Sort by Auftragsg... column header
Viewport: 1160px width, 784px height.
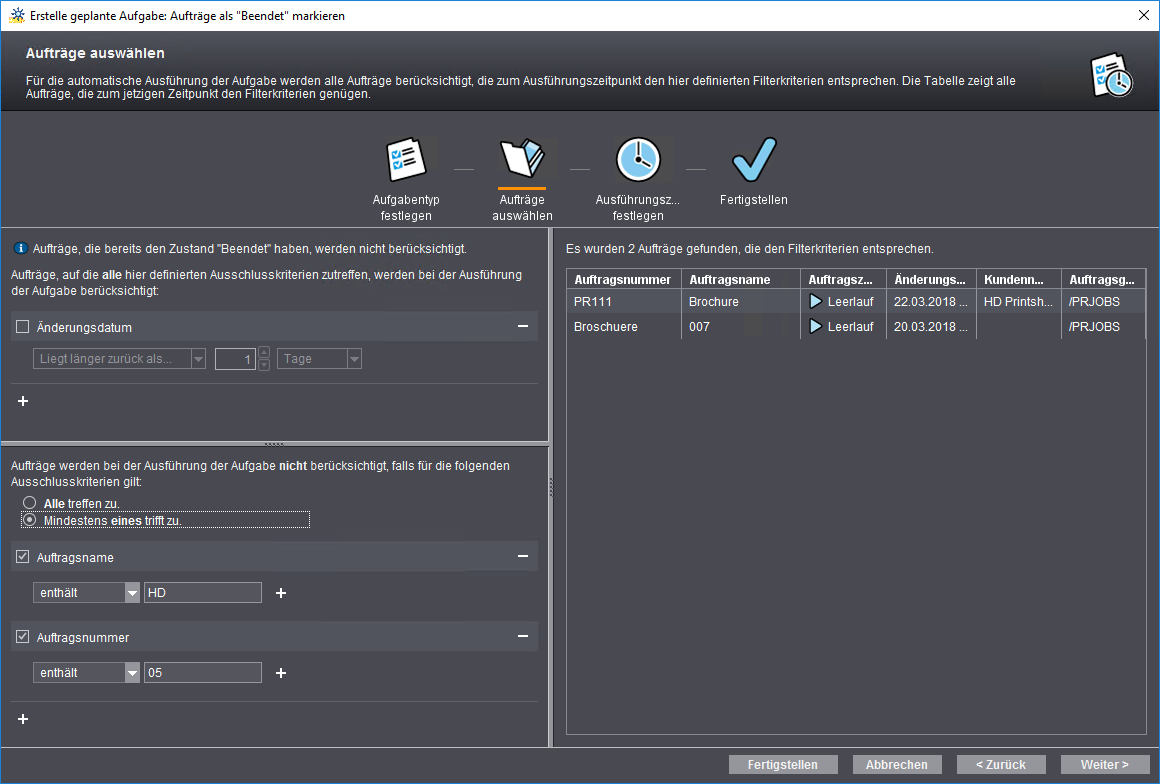coord(1103,279)
